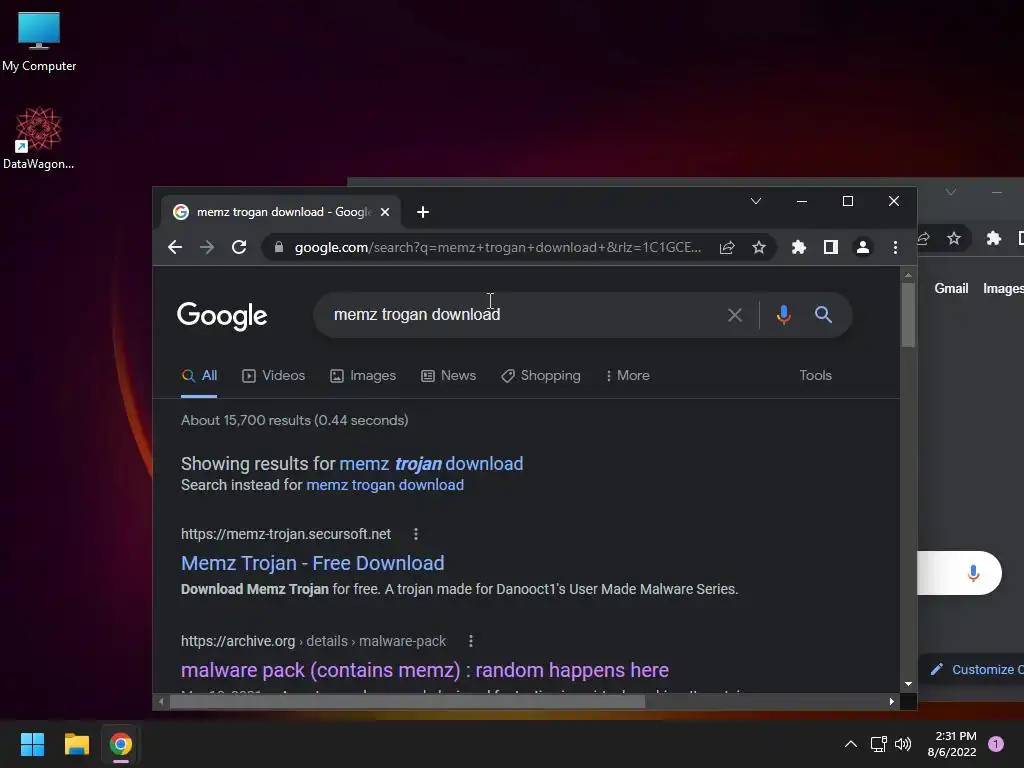Share this page from the address bar
Viewport: 1024px width, 768px height.
[727, 248]
